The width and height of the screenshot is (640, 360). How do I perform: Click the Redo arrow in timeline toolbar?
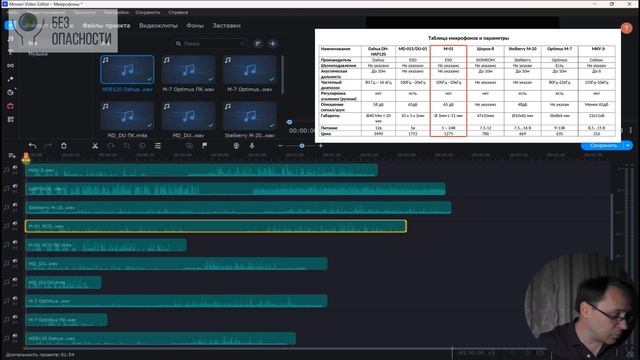[48, 146]
